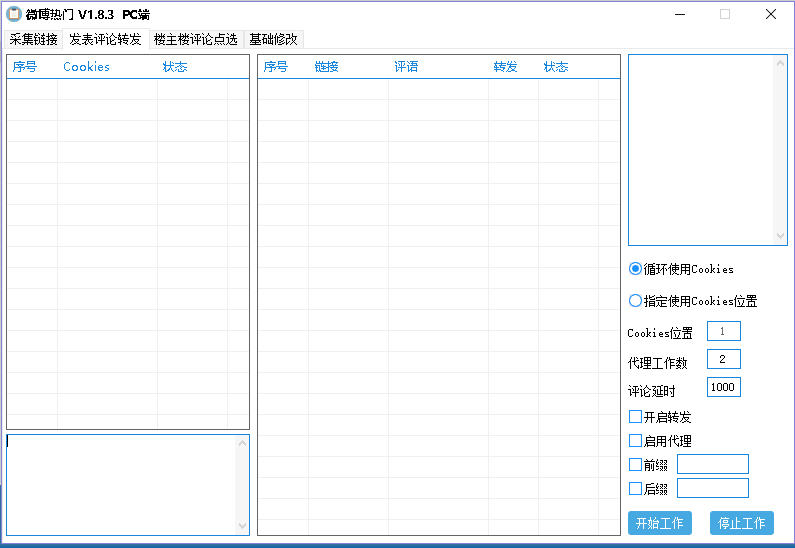The height and width of the screenshot is (548, 795).
Task: Enable the 开启转发 checkbox
Action: click(635, 417)
